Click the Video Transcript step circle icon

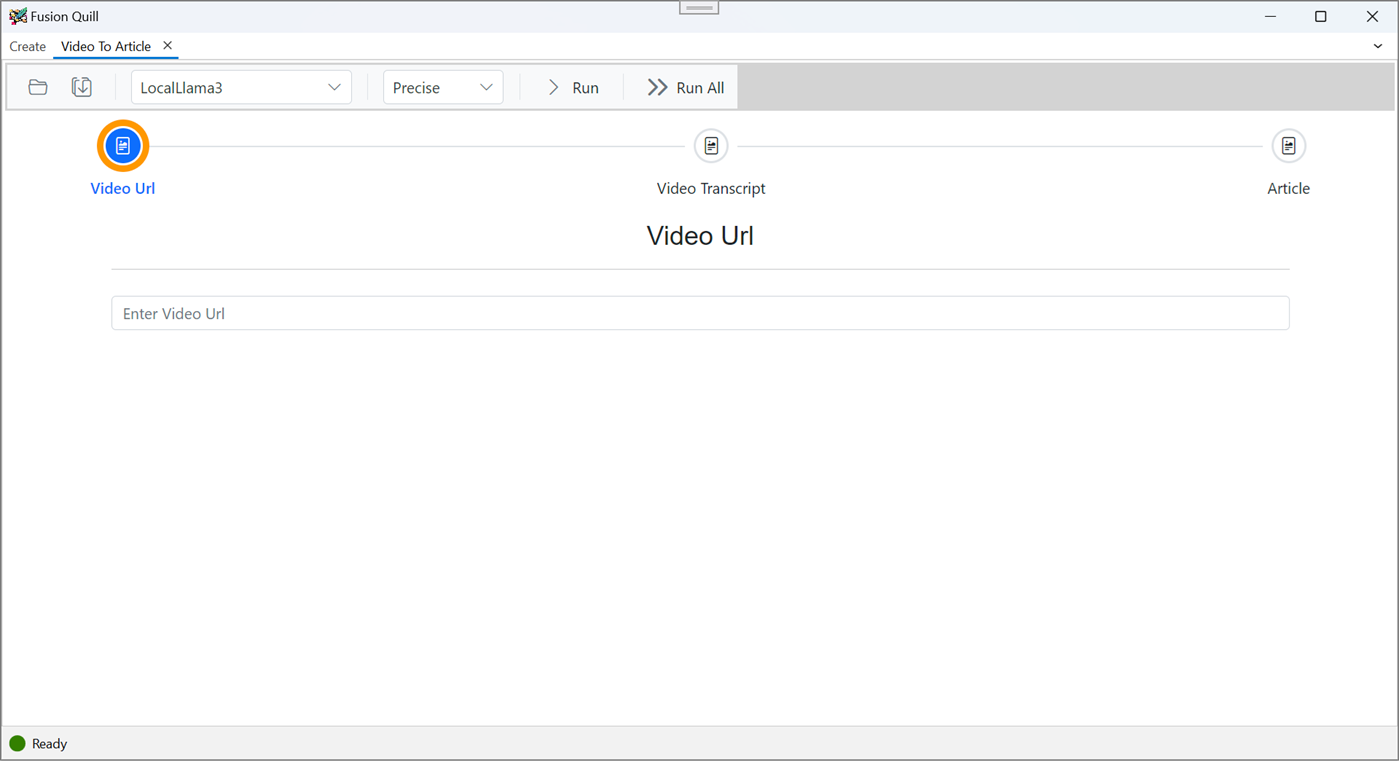pos(710,145)
